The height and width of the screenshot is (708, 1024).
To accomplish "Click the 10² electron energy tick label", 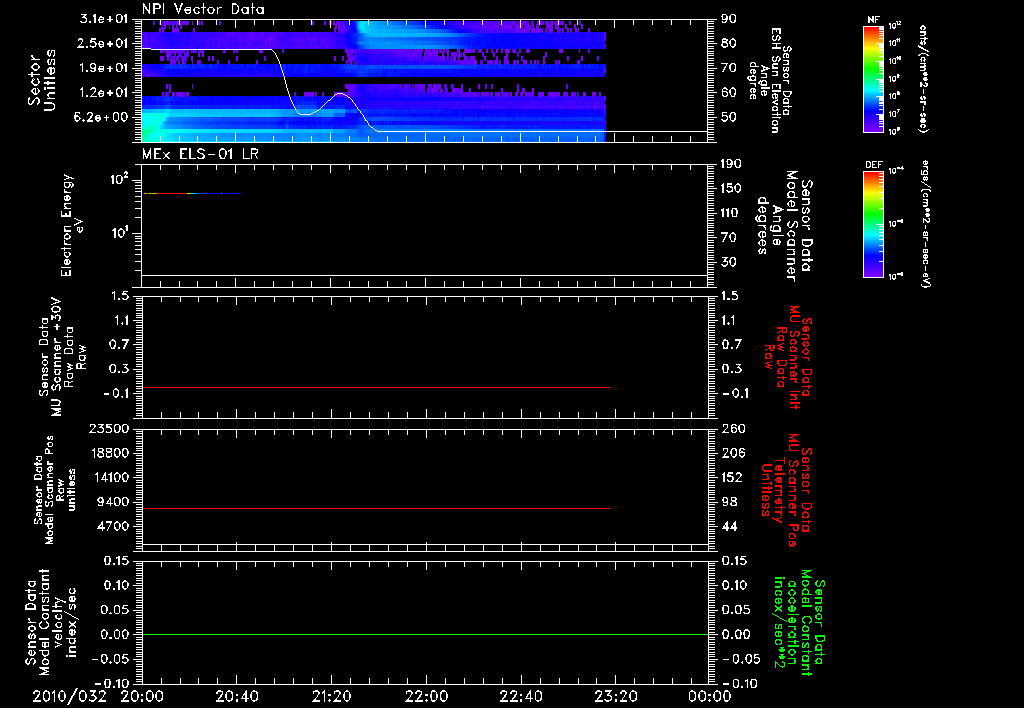I will click(x=120, y=179).
